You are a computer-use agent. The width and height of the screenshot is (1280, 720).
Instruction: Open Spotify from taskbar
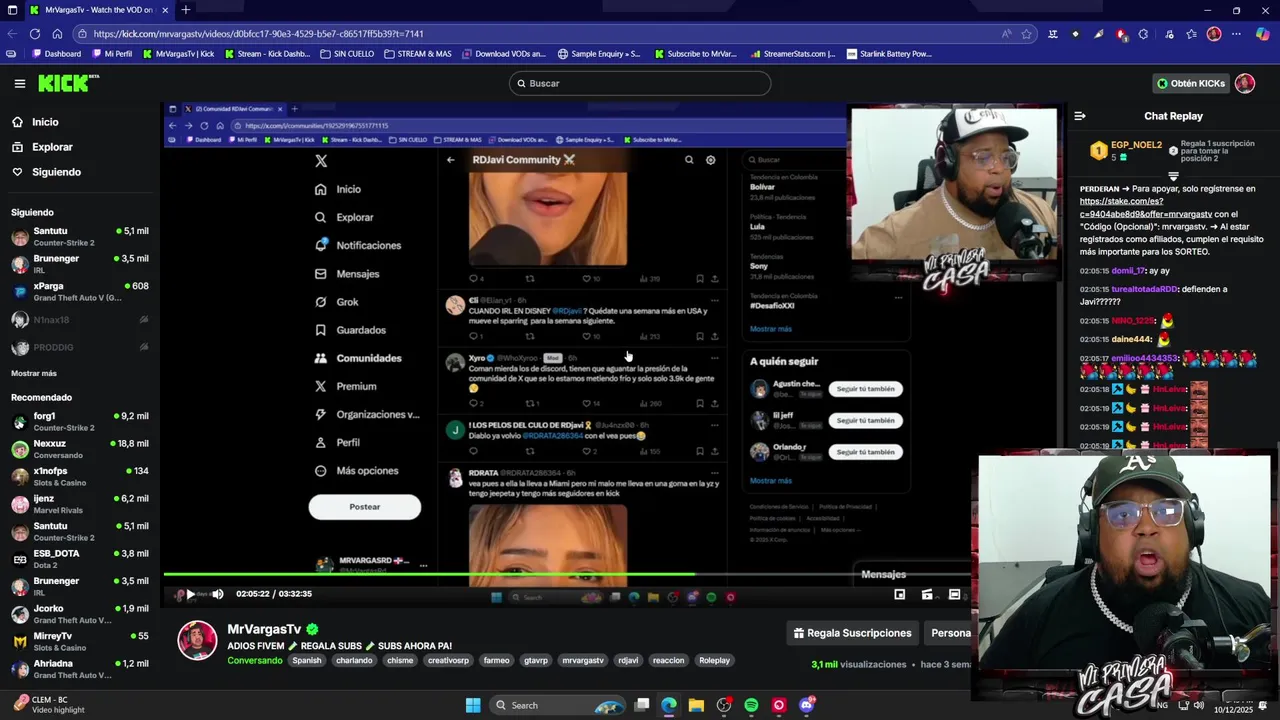pyautogui.click(x=751, y=705)
